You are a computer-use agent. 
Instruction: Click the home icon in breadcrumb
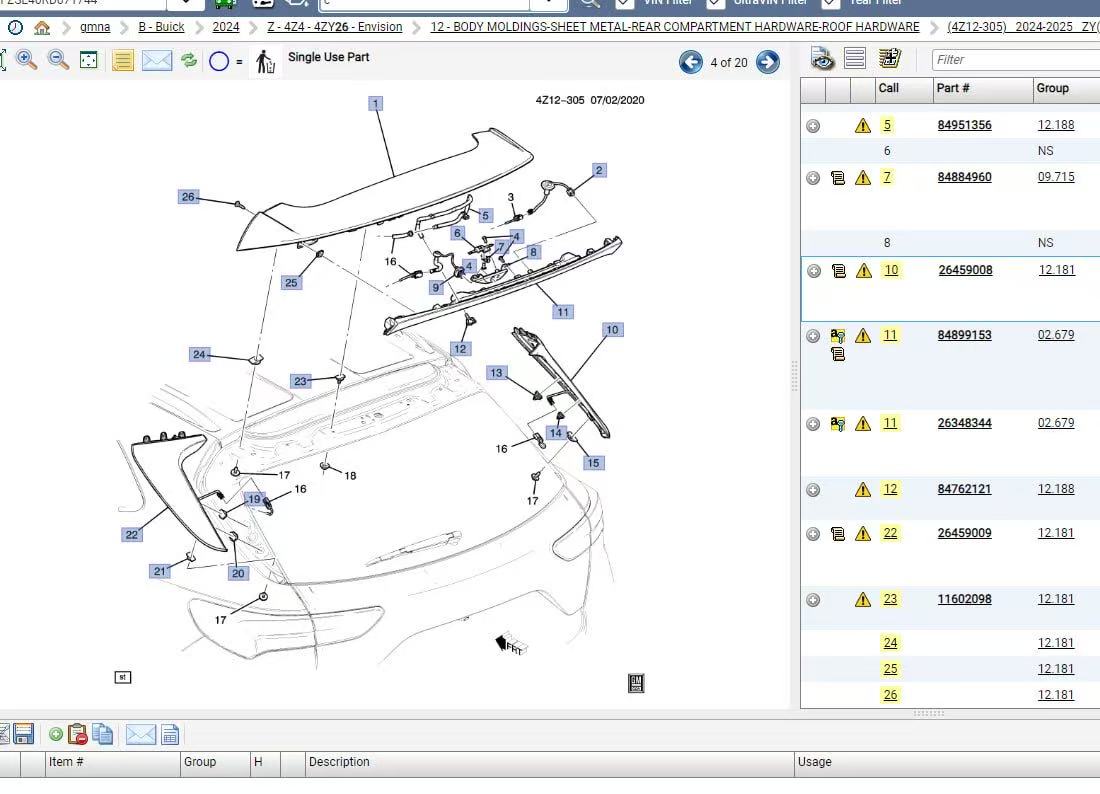42,27
